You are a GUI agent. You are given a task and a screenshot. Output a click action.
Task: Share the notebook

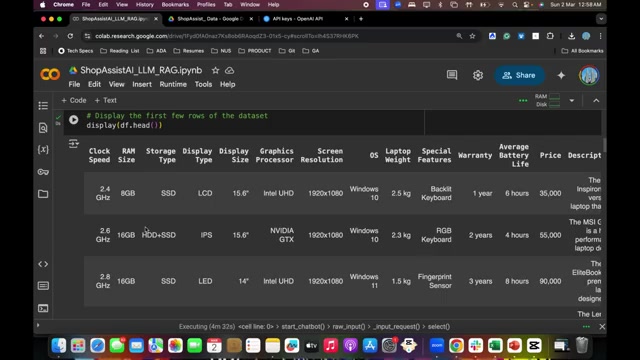519,75
